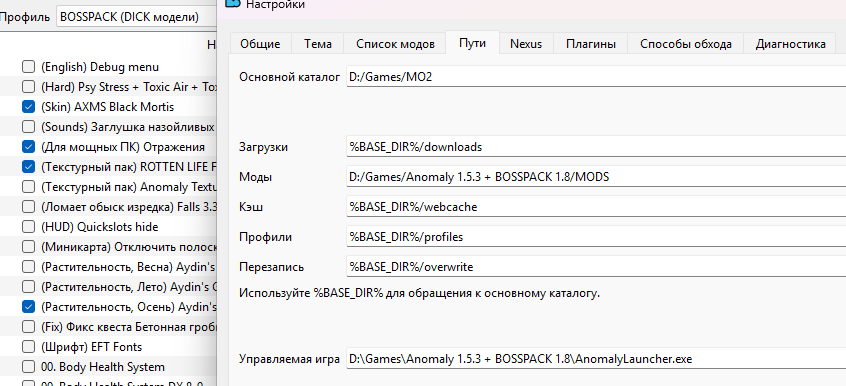Enable (Шрифт) EFT Fonts checkbox
Screen dimensions: 846x386
click(x=28, y=347)
